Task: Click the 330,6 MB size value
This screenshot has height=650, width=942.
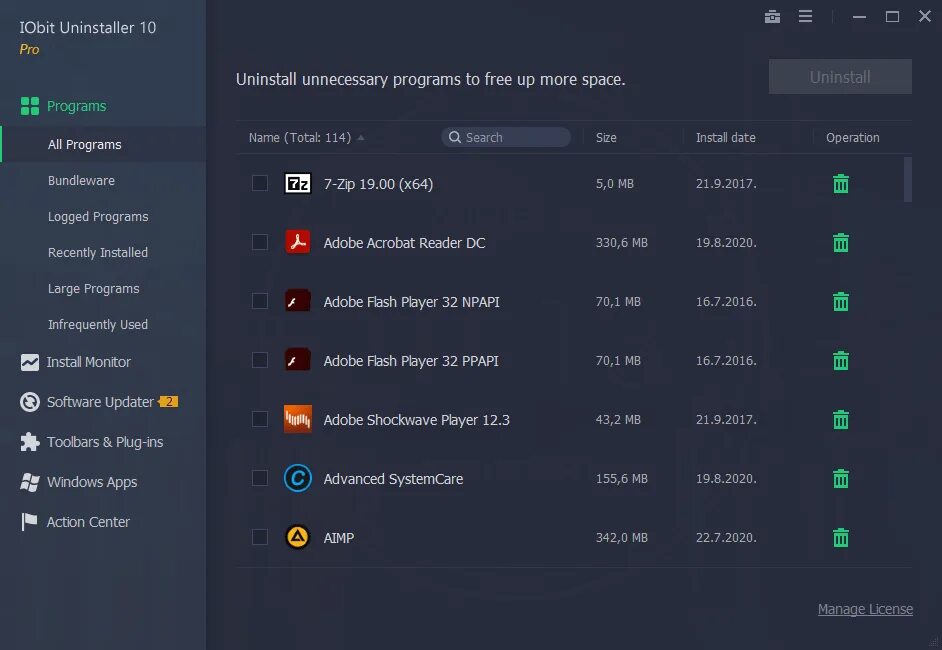Action: point(622,243)
